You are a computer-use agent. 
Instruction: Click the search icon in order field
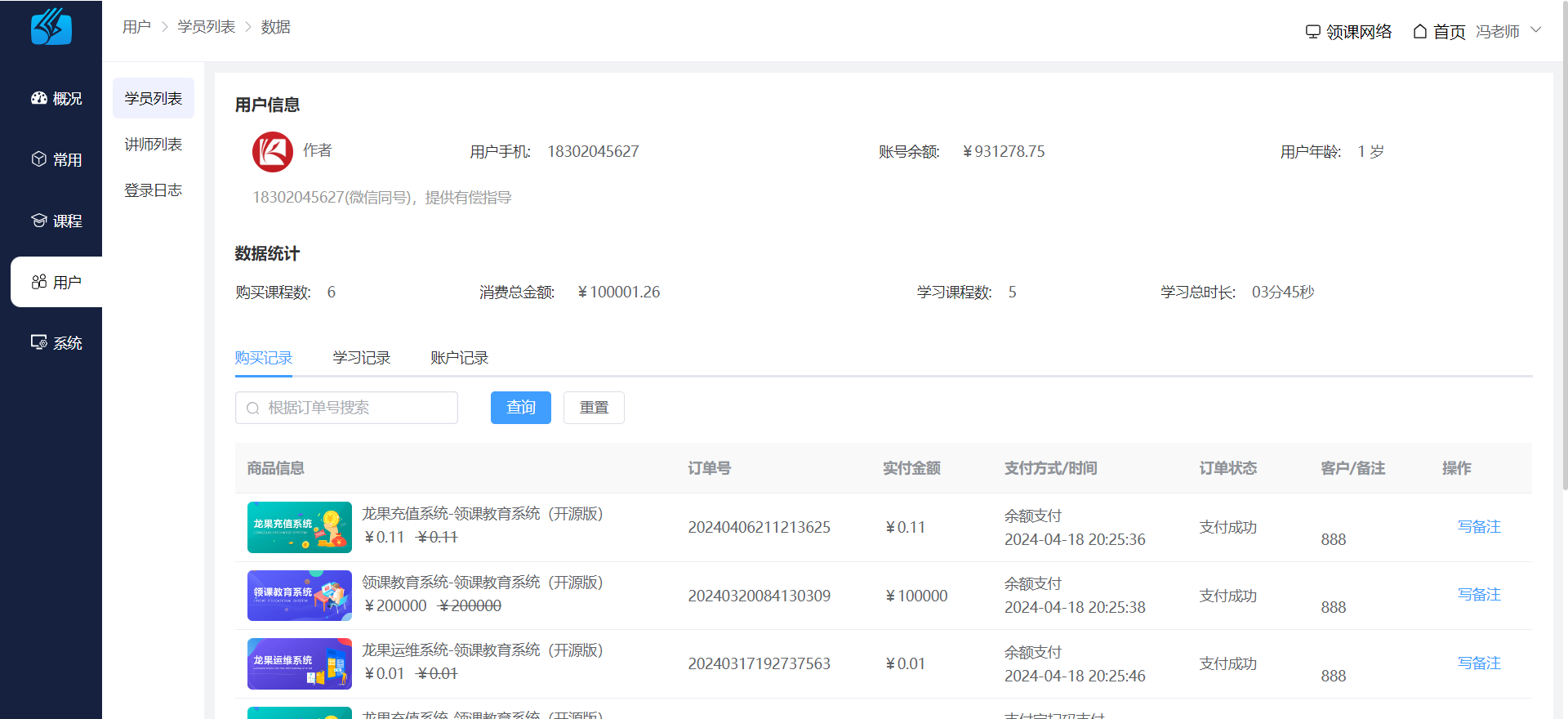[x=253, y=409]
